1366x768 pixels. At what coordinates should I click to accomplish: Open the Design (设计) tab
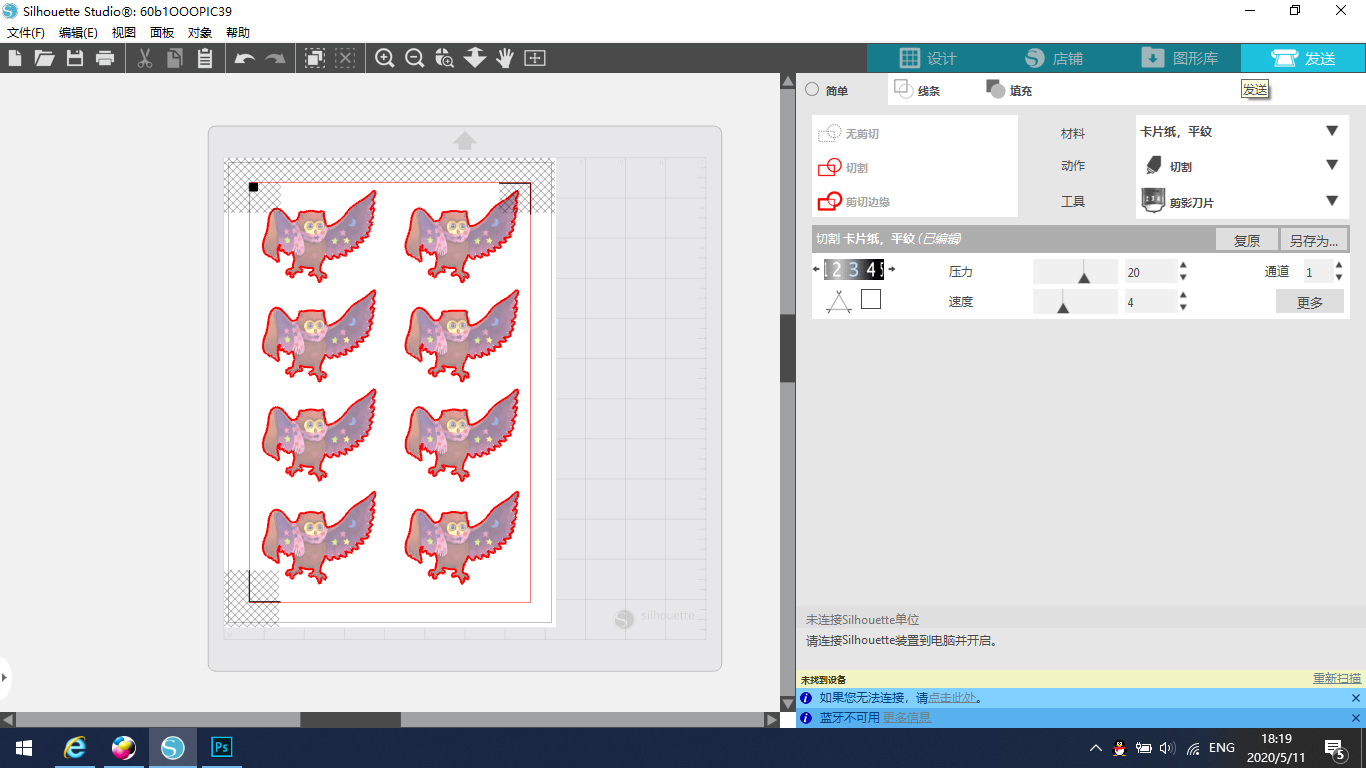pos(929,58)
